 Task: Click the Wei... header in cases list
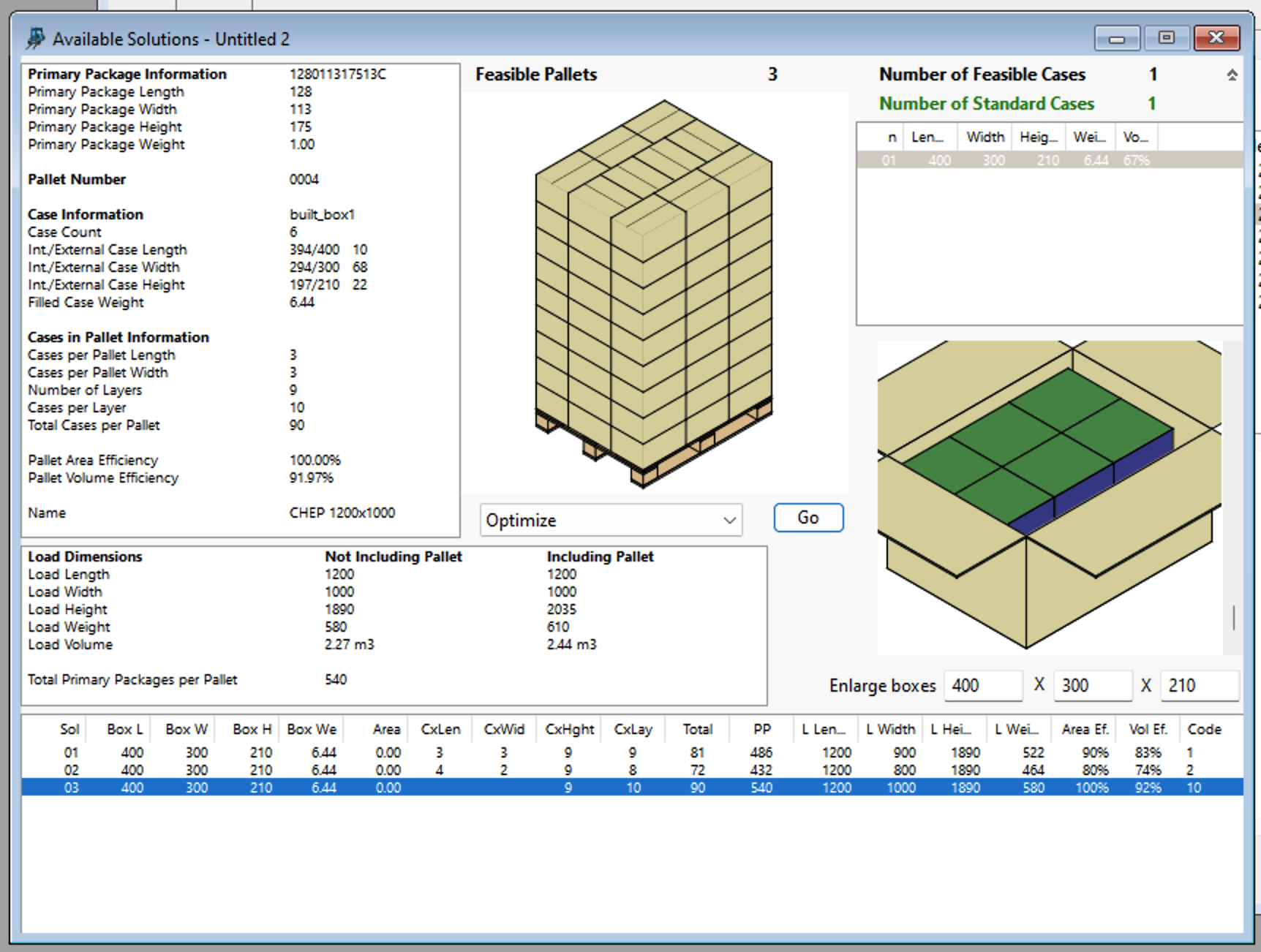(1090, 137)
